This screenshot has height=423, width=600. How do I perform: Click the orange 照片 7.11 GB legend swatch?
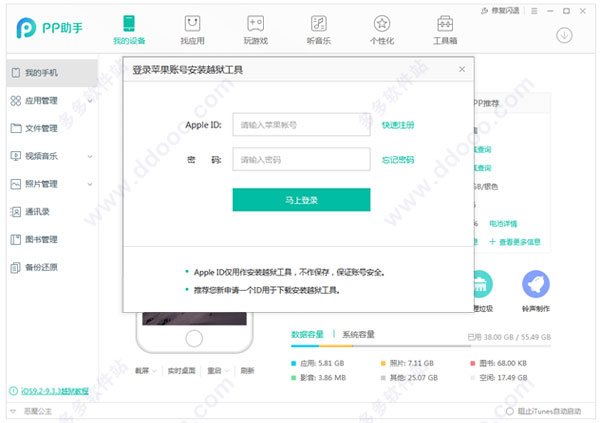383,363
